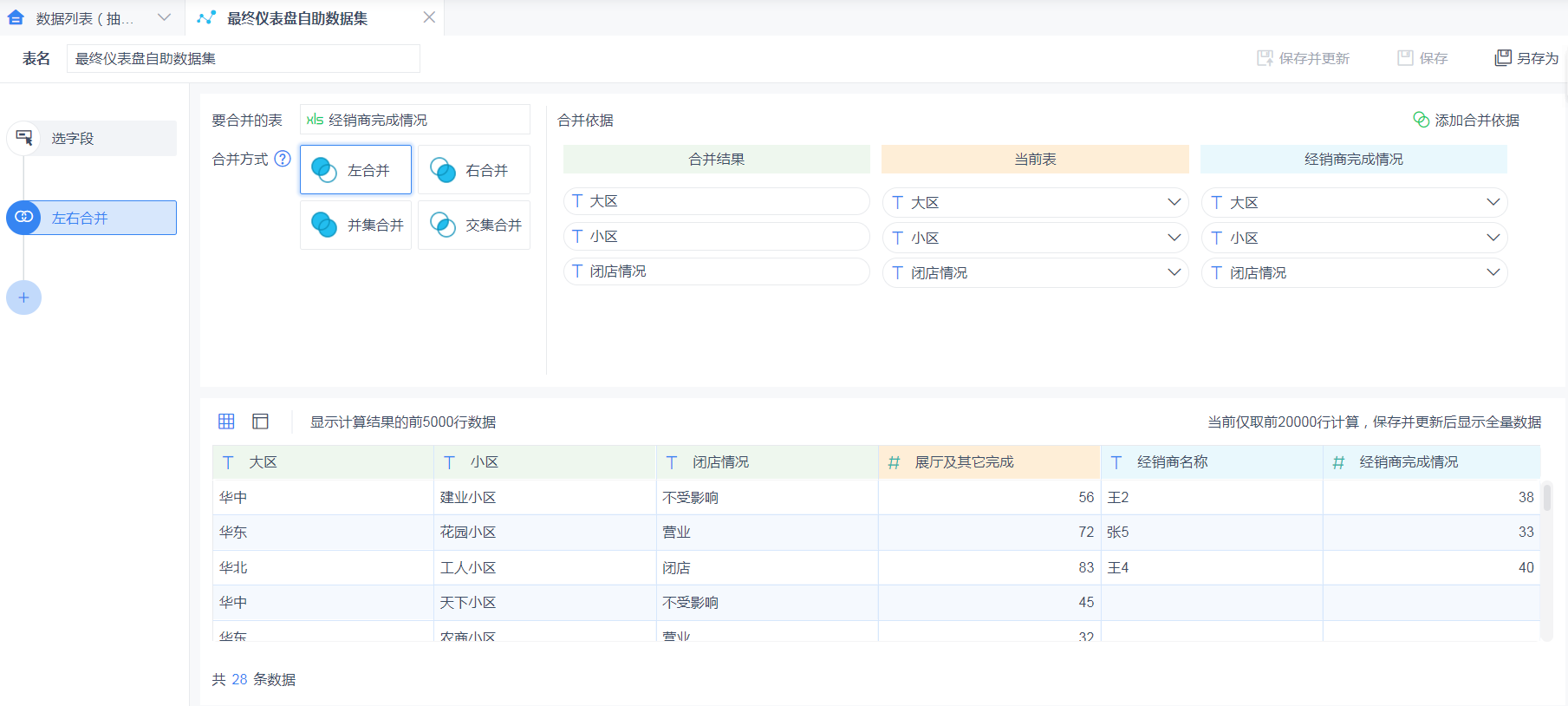The image size is (1568, 706).
Task: Close the 最终仪表盘自助数据集 tab
Action: [x=429, y=17]
